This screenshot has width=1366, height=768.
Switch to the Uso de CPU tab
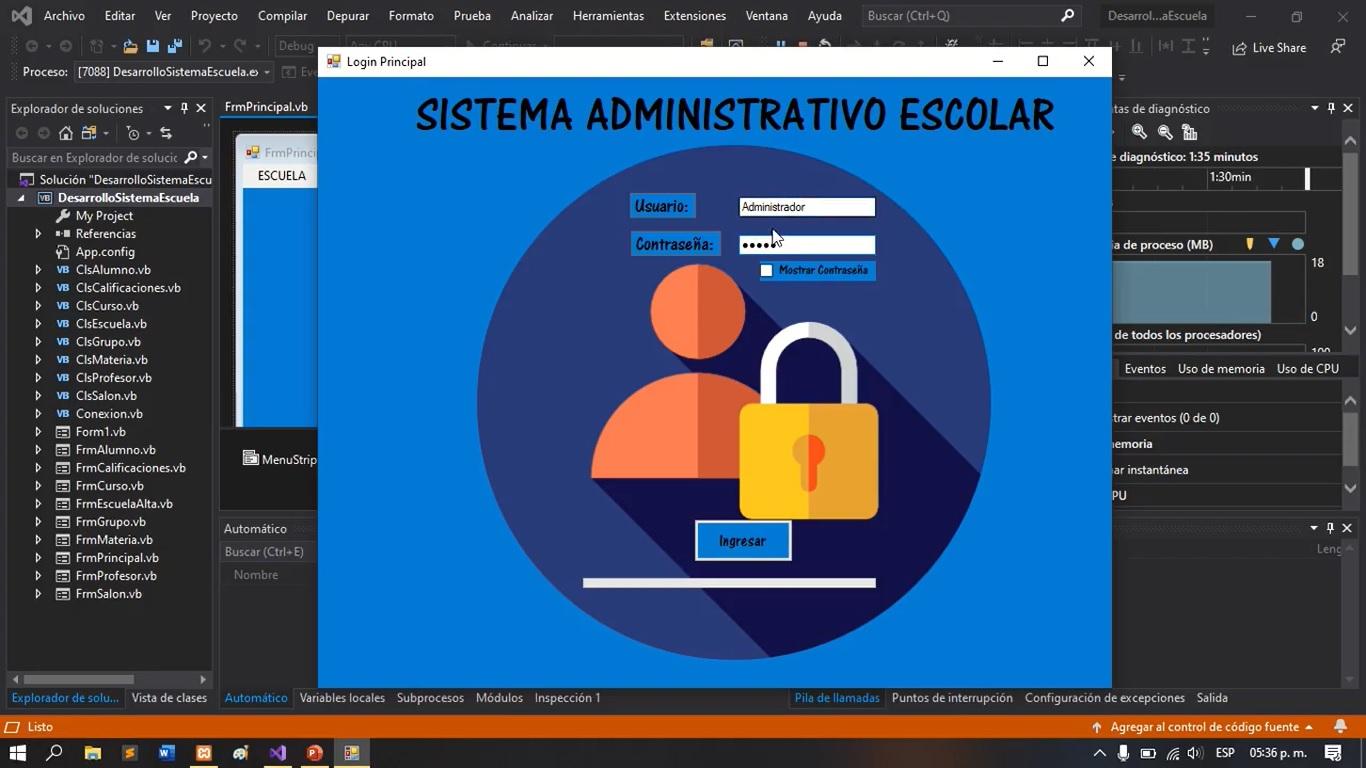point(1307,368)
